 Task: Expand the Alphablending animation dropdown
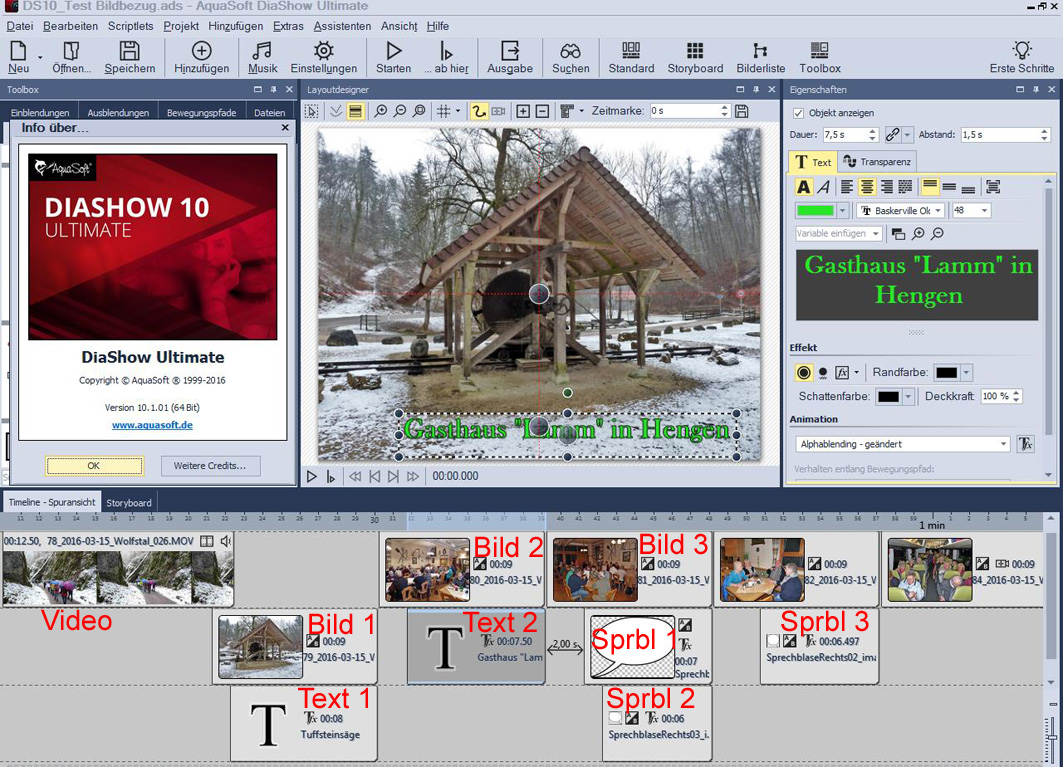pos(1003,444)
